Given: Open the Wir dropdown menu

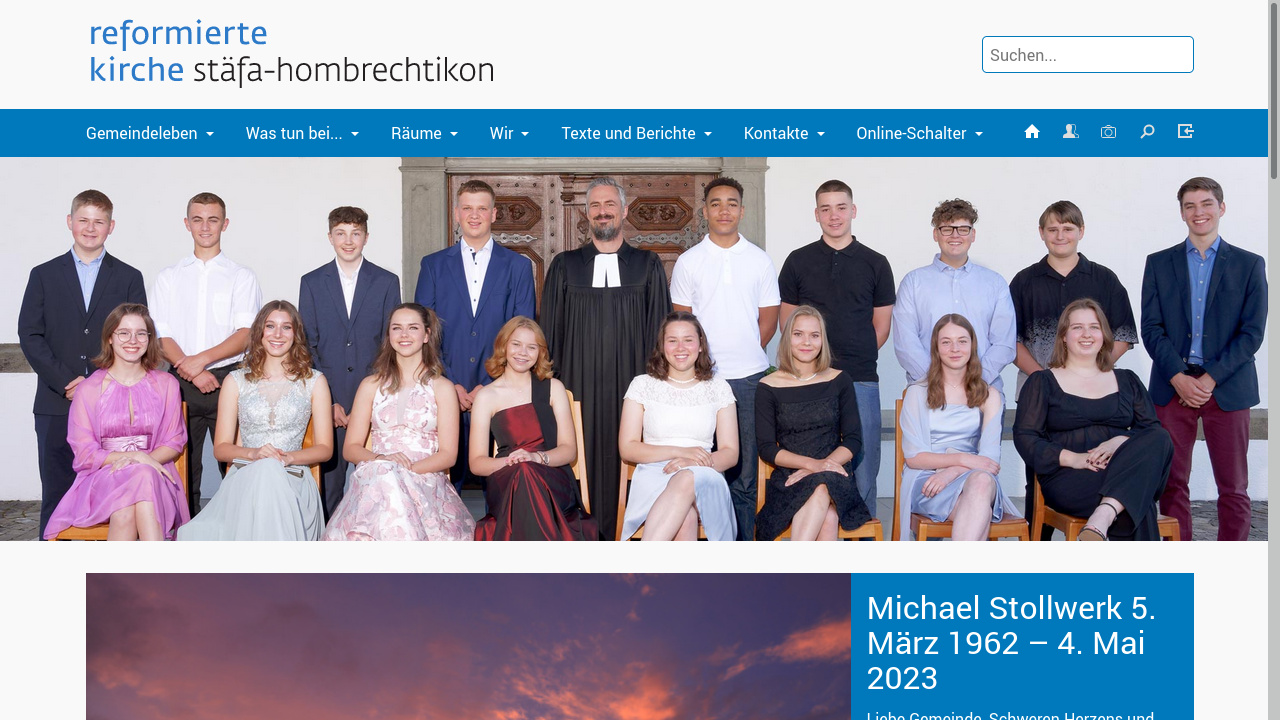Looking at the screenshot, I should click(x=509, y=133).
